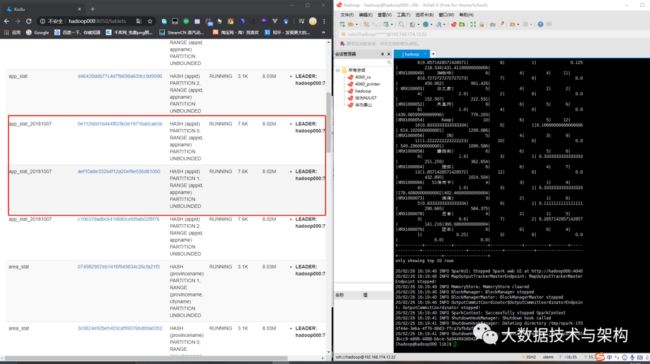Close the Kudu browser tab
Viewport: 650px width, 364px height.
pos(79,9)
